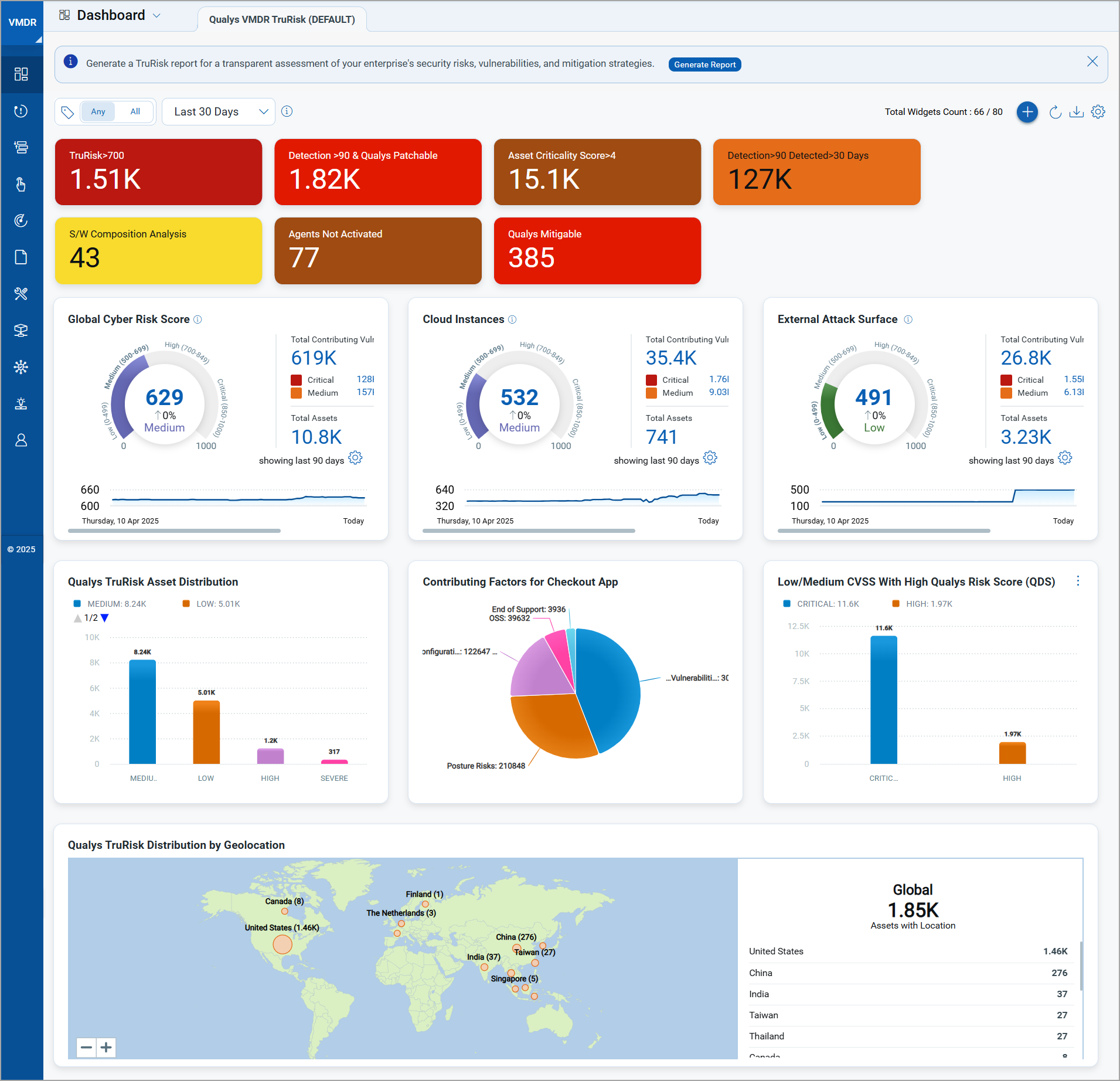Image resolution: width=1120 pixels, height=1081 pixels.
Task: Open the three-dot menu of Low/Medium CVSS widget
Action: coord(1078,581)
